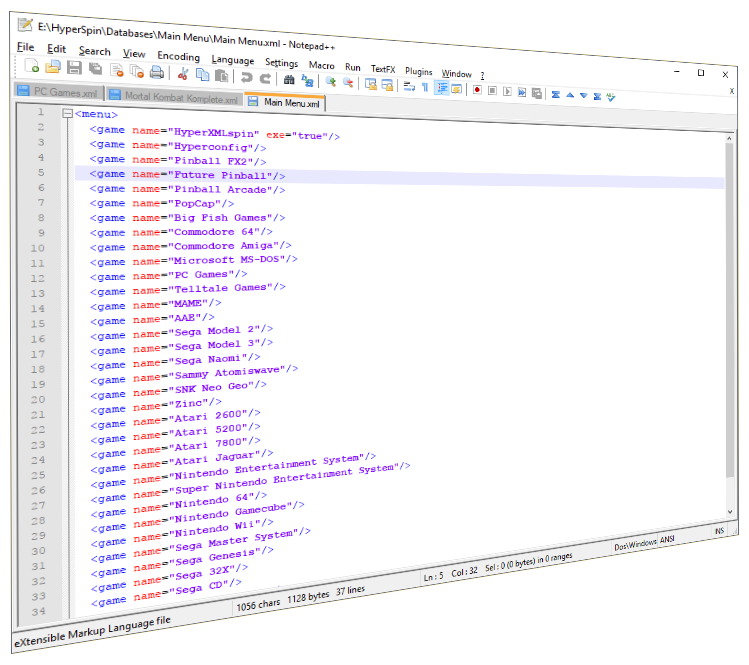Click "INS" indicator in status bar
The image size is (749, 665).
(x=719, y=530)
